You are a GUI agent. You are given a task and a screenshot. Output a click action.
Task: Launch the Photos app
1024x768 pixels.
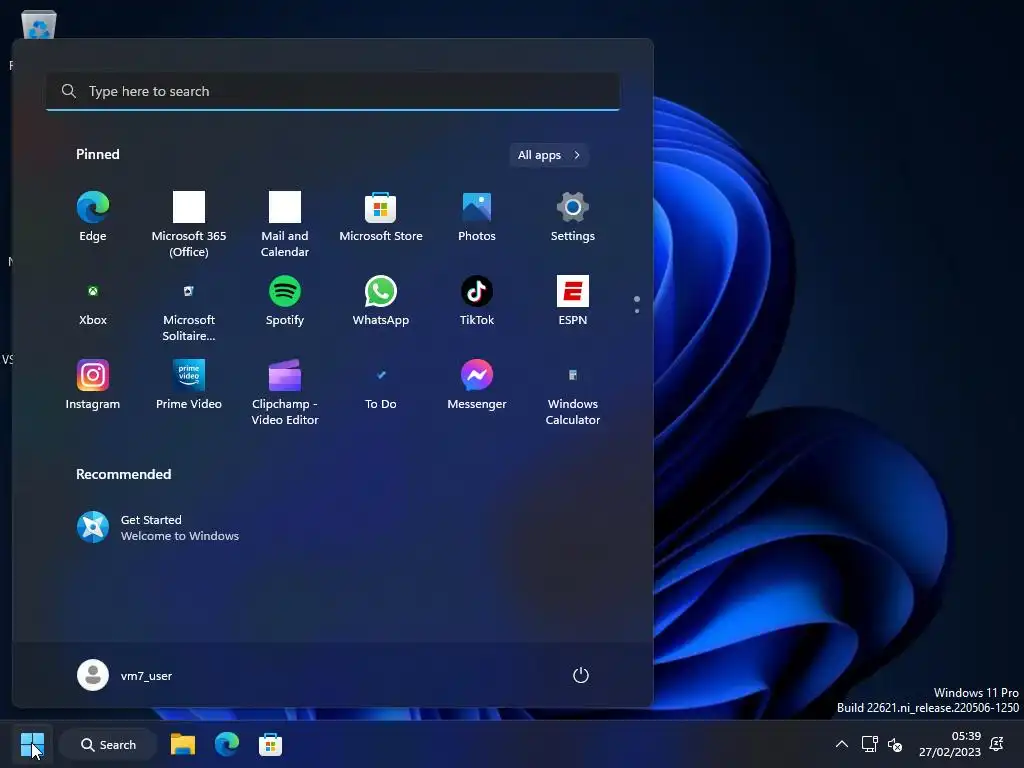pyautogui.click(x=477, y=217)
